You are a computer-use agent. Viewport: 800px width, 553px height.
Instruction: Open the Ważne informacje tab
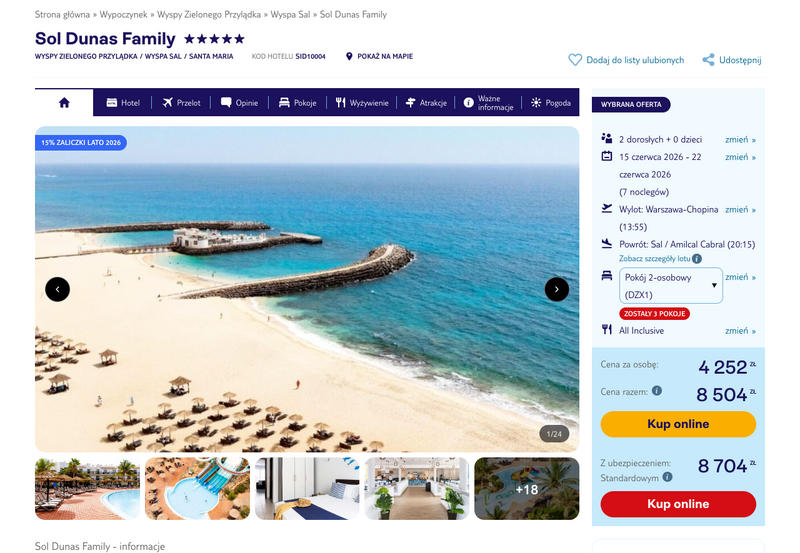point(488,103)
